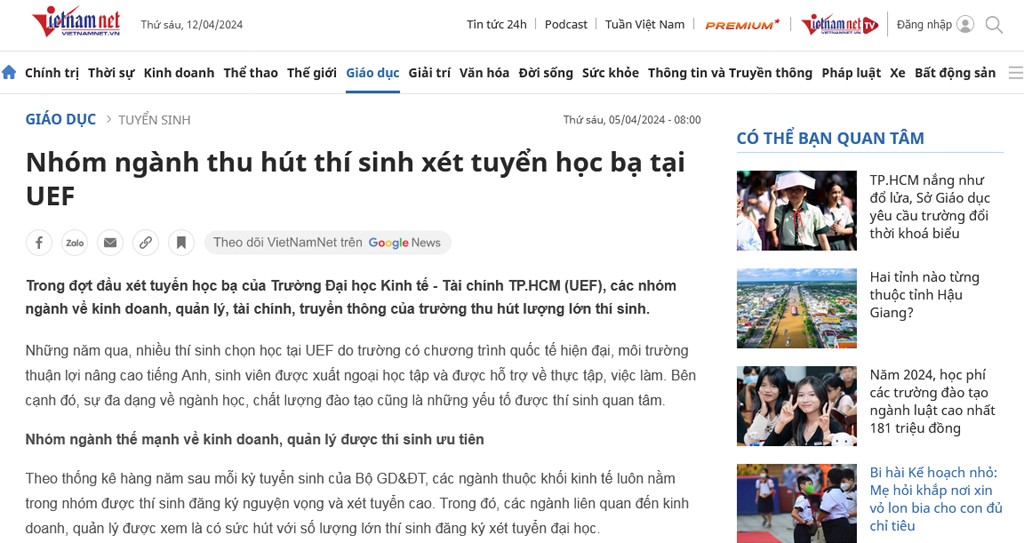
Task: Share article via Facebook icon
Action: click(39, 242)
